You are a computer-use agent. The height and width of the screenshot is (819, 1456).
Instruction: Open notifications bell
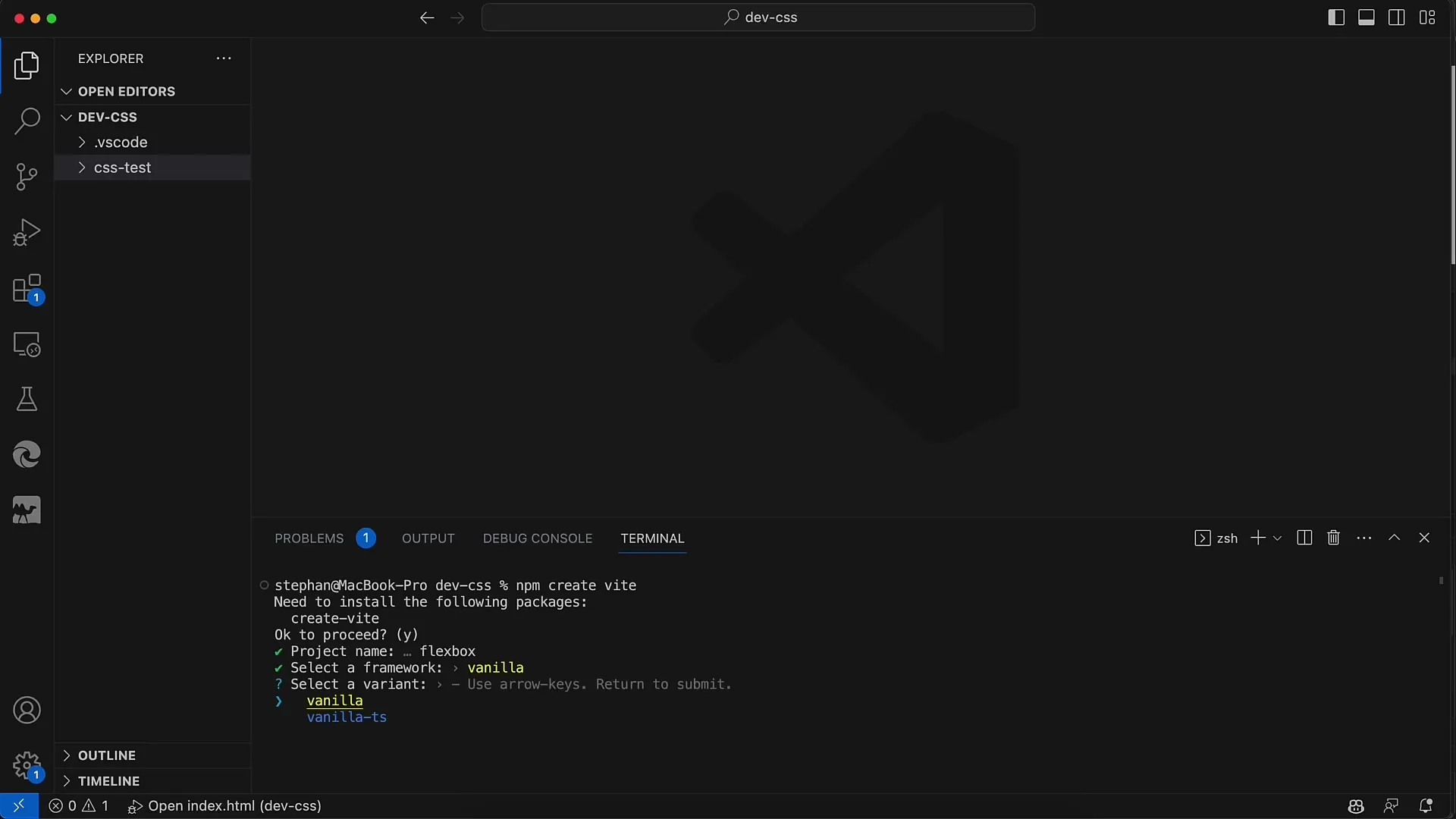1426,806
